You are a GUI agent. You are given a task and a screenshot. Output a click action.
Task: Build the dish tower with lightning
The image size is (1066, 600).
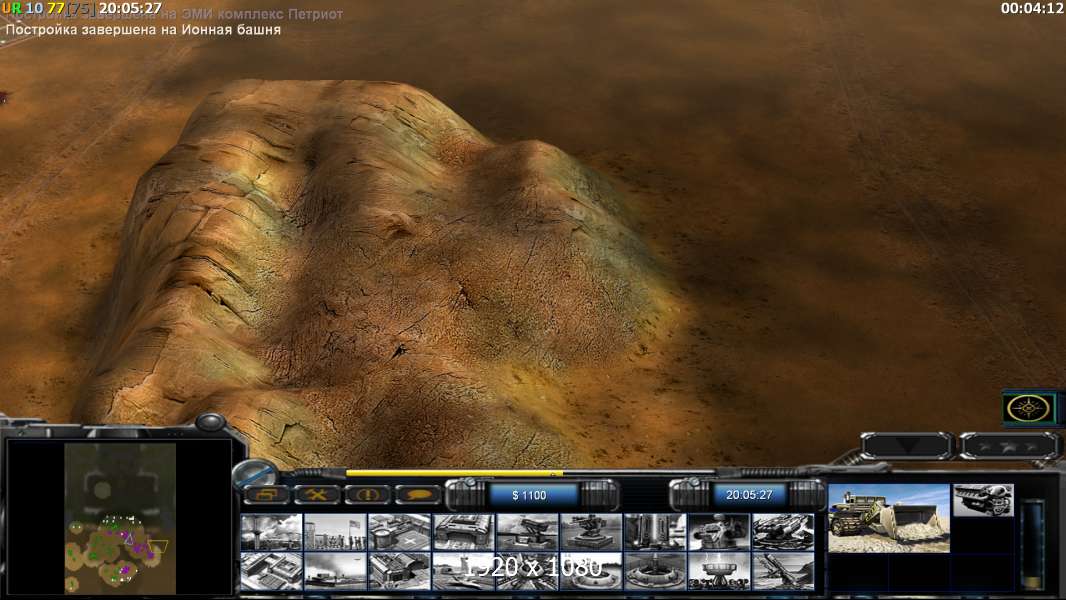[719, 571]
